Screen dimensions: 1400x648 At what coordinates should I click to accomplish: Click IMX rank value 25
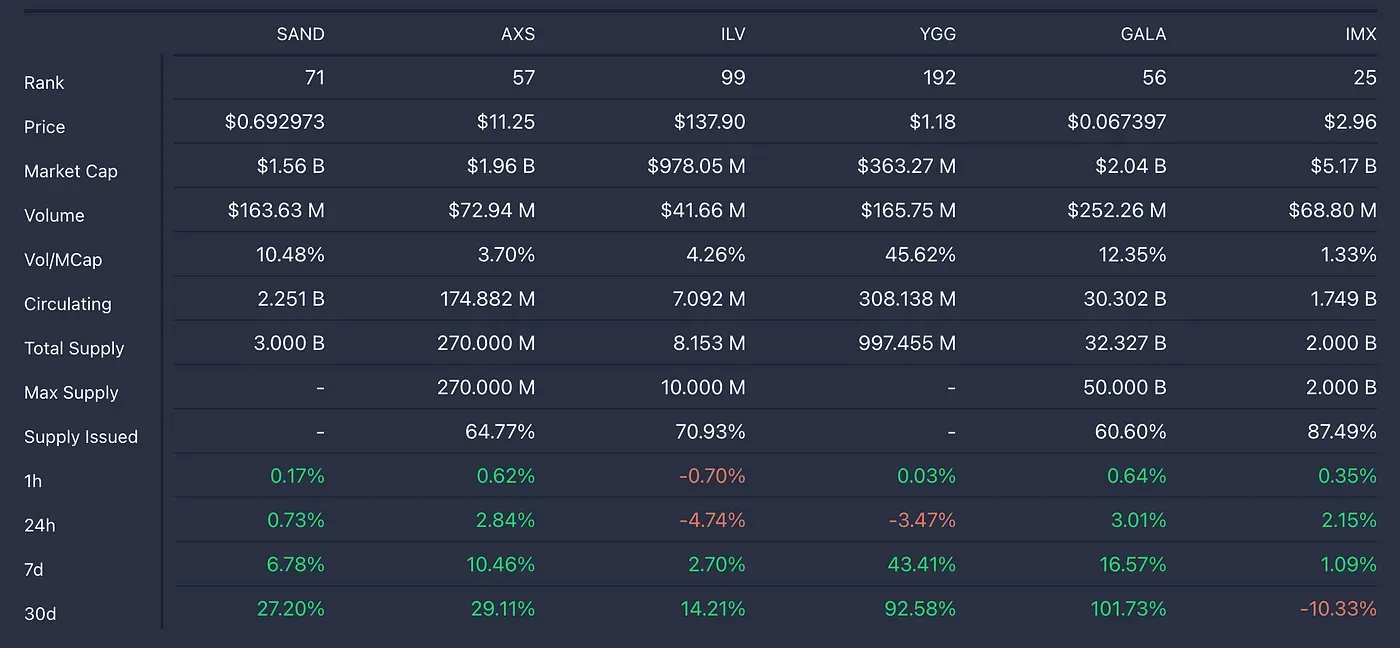tap(1365, 78)
